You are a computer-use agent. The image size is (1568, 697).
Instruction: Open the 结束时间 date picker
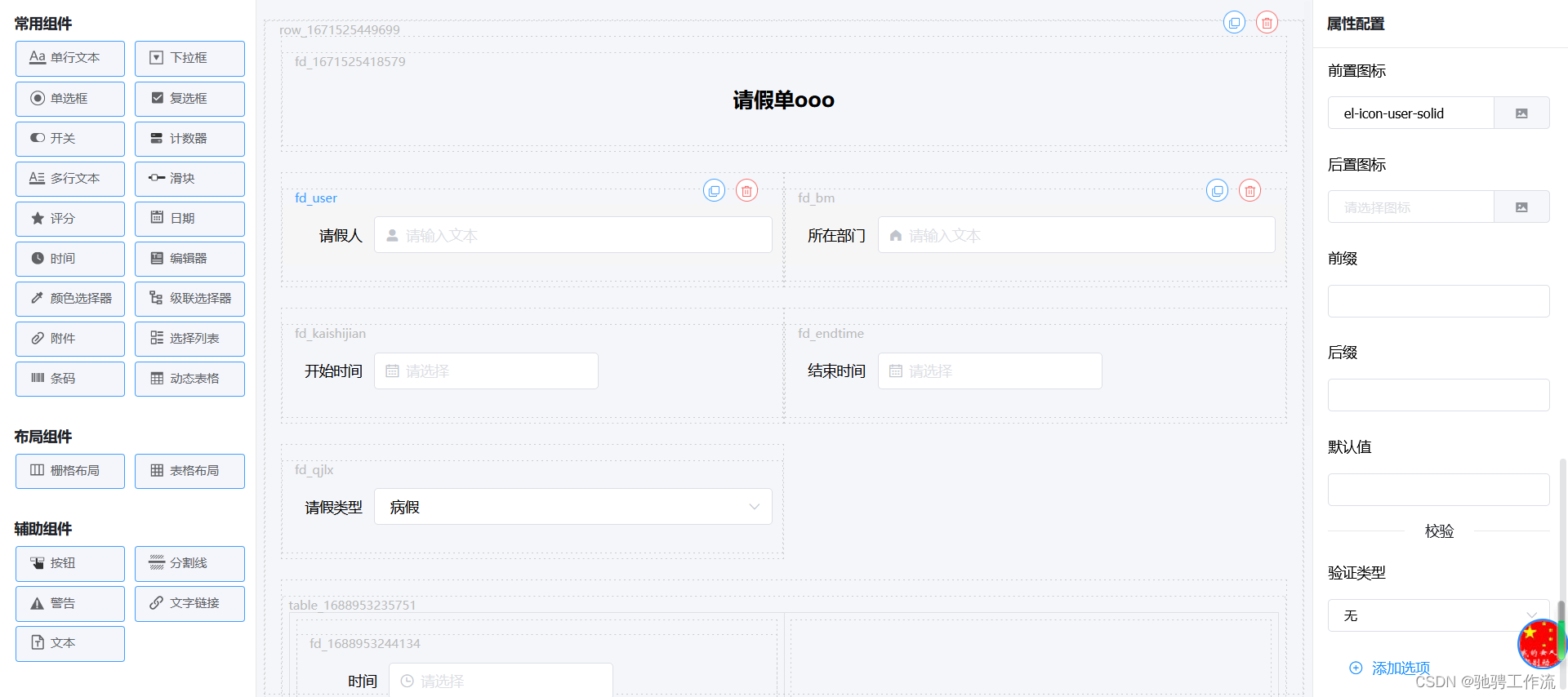pos(990,371)
